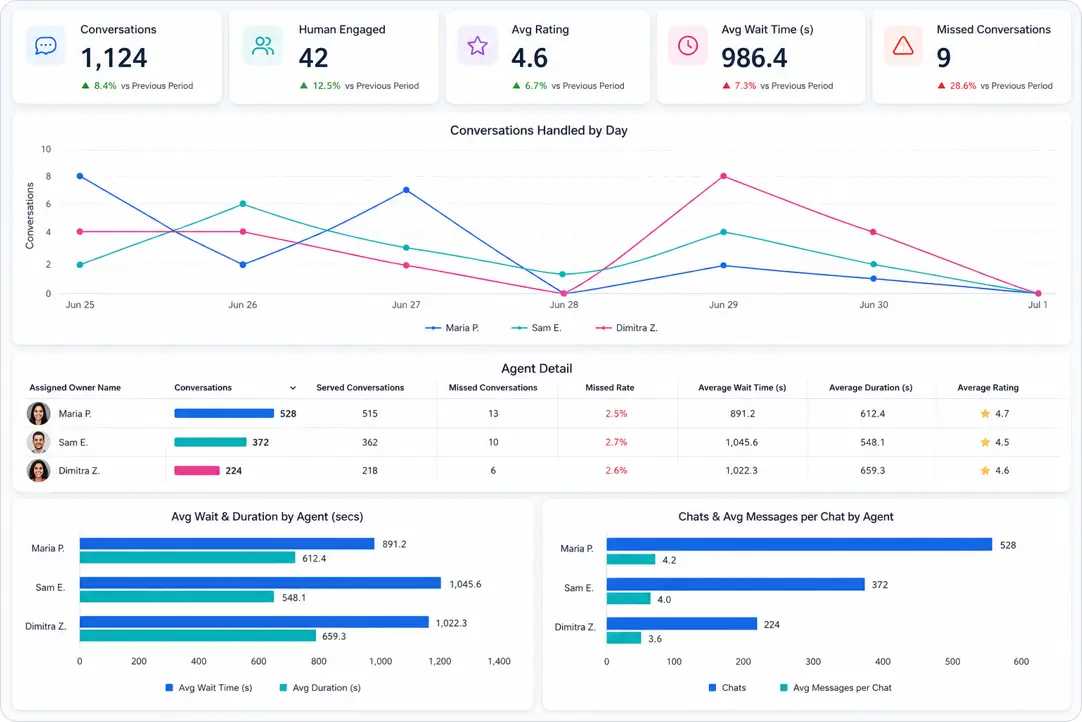Click Sam E.'s 1,045.6 wait time bar
This screenshot has height=722, width=1082.
tap(260, 583)
